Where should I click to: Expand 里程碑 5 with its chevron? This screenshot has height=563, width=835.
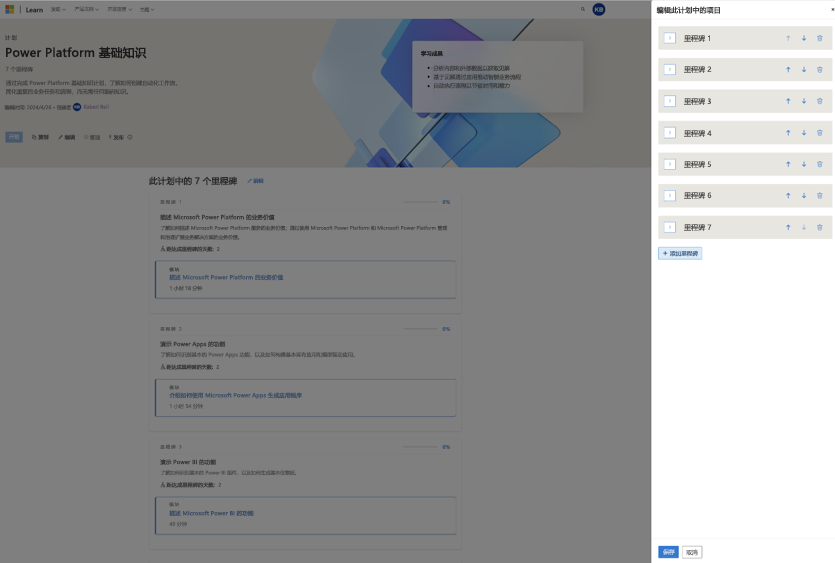(x=670, y=164)
